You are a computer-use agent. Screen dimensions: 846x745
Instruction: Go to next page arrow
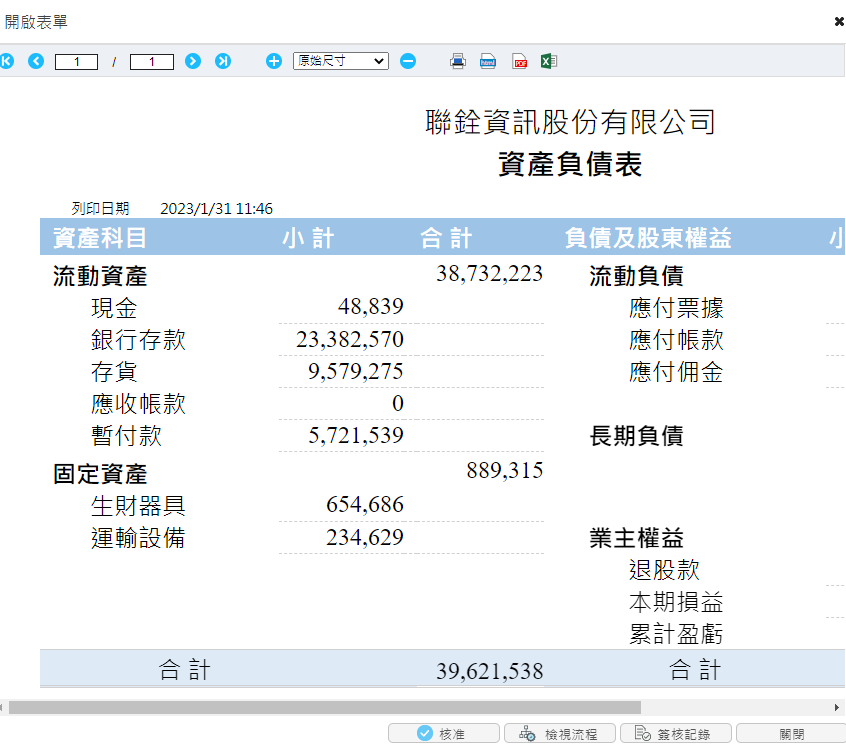[193, 61]
